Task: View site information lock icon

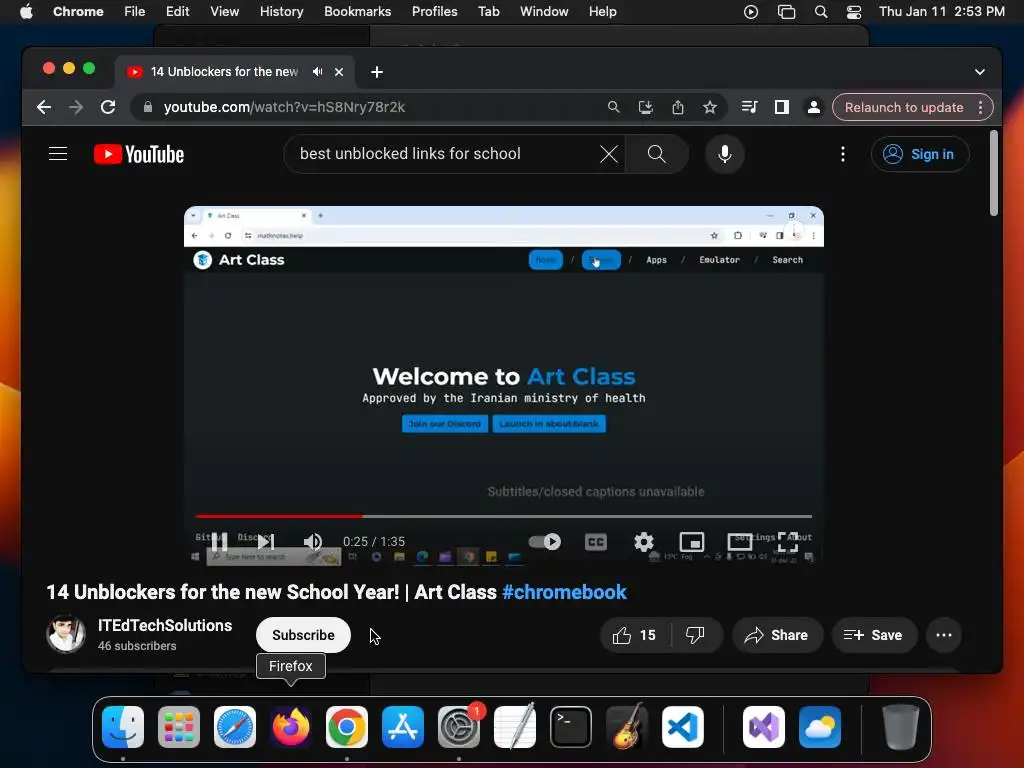Action: pos(148,107)
